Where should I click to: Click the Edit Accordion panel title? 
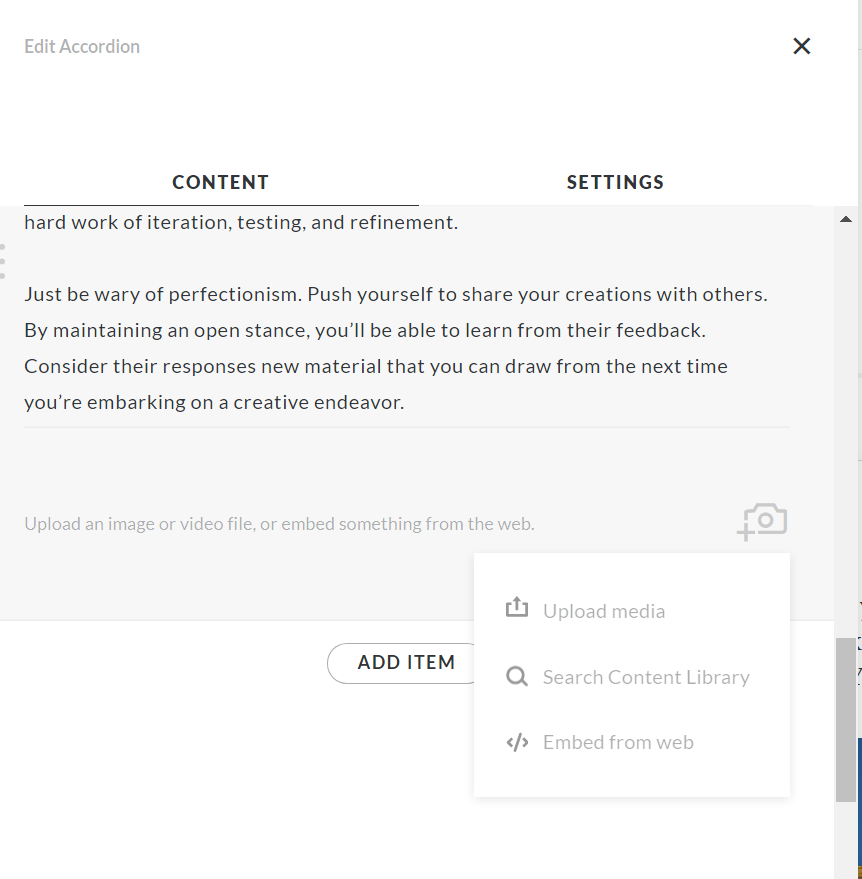pyautogui.click(x=82, y=46)
